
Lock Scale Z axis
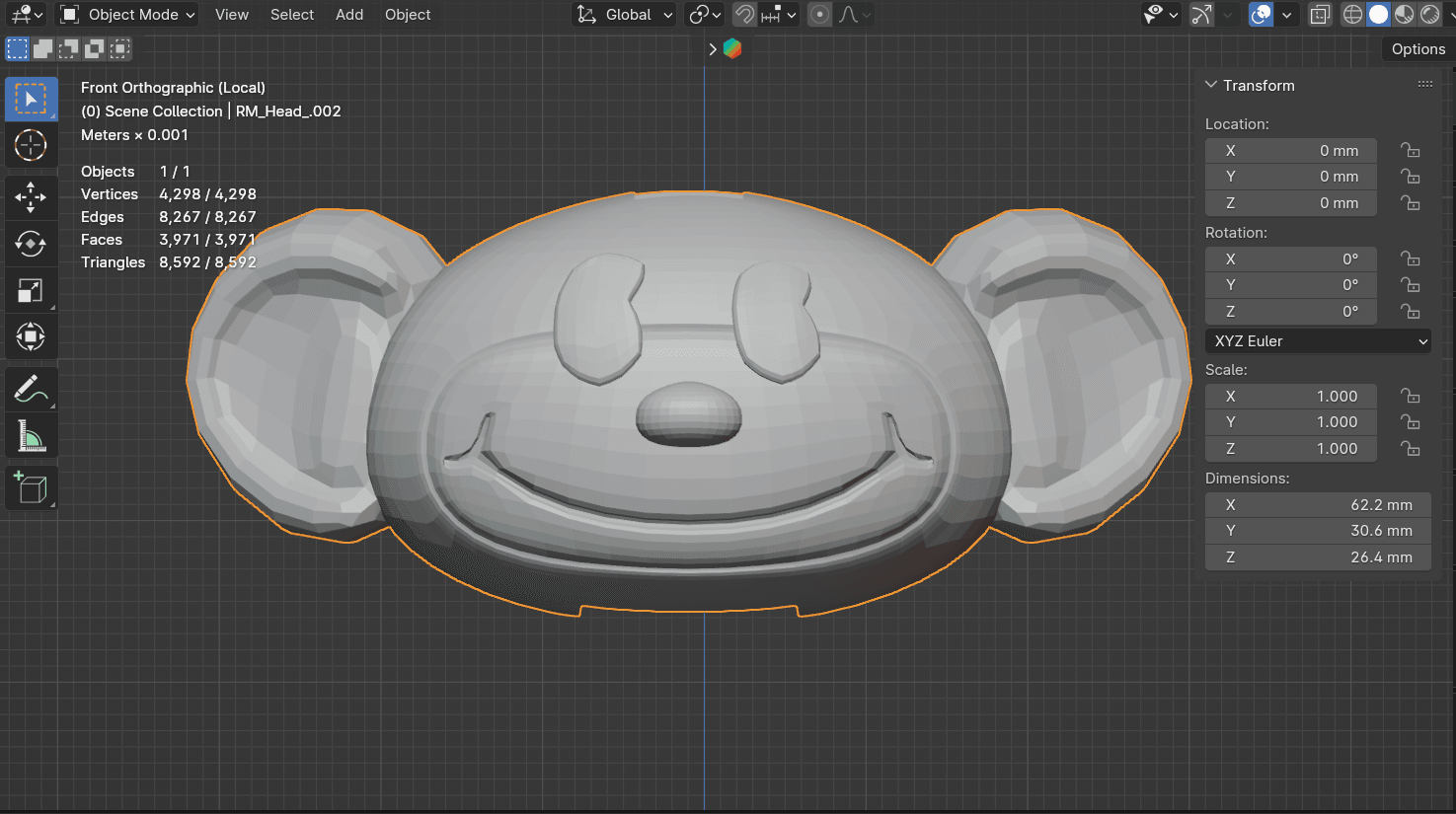coord(1411,449)
